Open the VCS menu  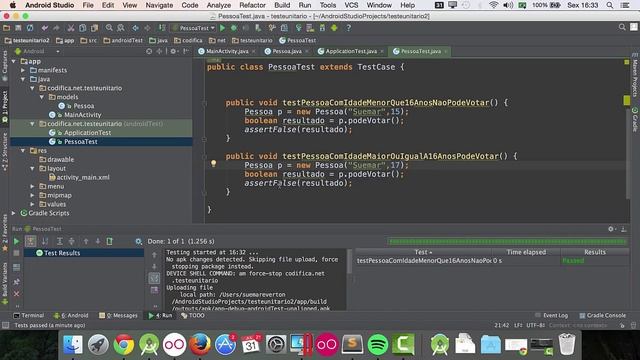[351, 5]
